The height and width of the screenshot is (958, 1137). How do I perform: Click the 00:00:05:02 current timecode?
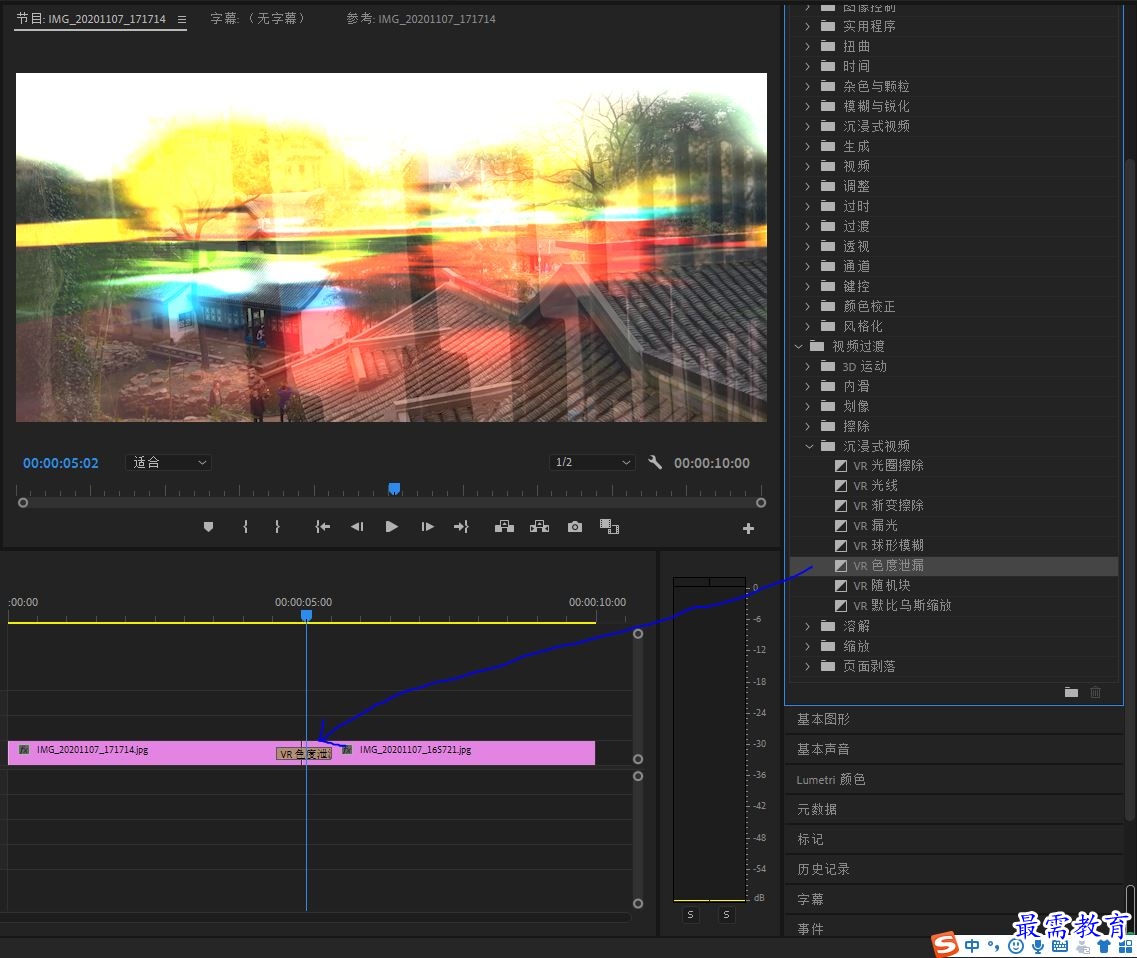click(61, 463)
